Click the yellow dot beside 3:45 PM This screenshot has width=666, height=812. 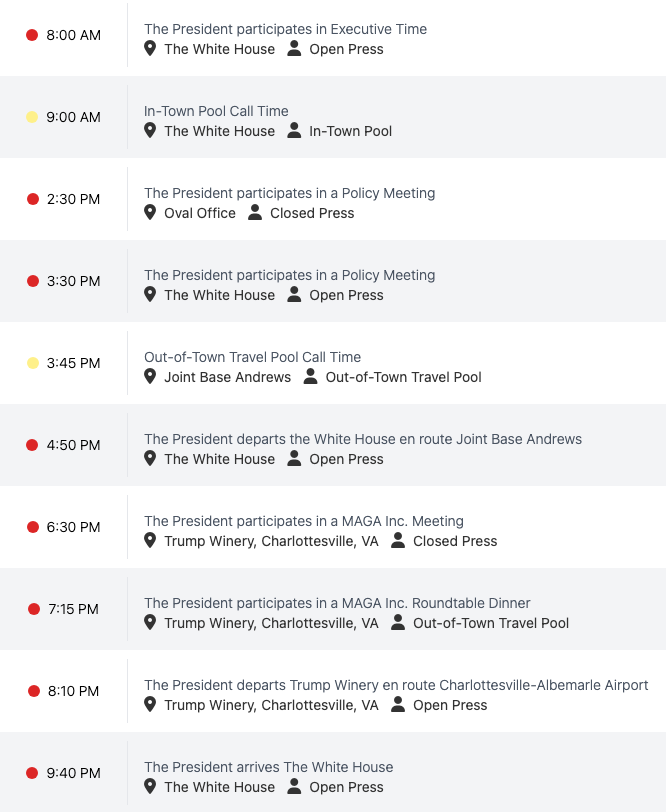click(32, 363)
